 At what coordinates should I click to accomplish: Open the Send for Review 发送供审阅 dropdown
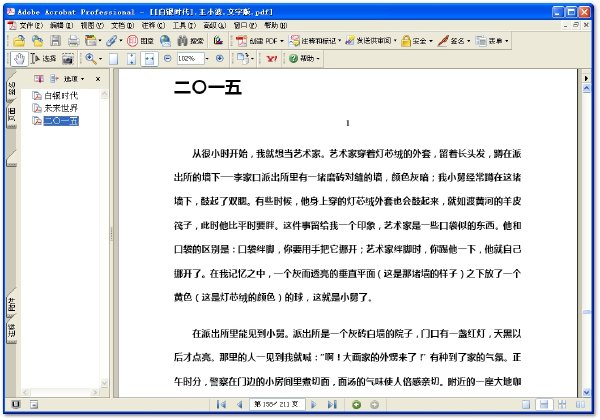coord(371,41)
